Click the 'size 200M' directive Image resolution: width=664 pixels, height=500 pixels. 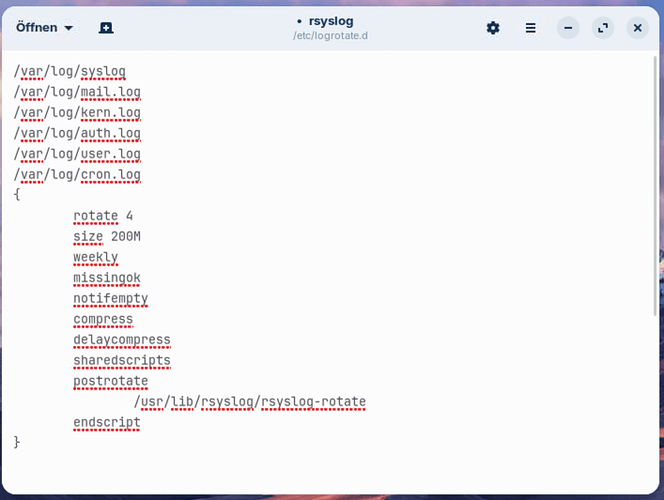(x=107, y=237)
